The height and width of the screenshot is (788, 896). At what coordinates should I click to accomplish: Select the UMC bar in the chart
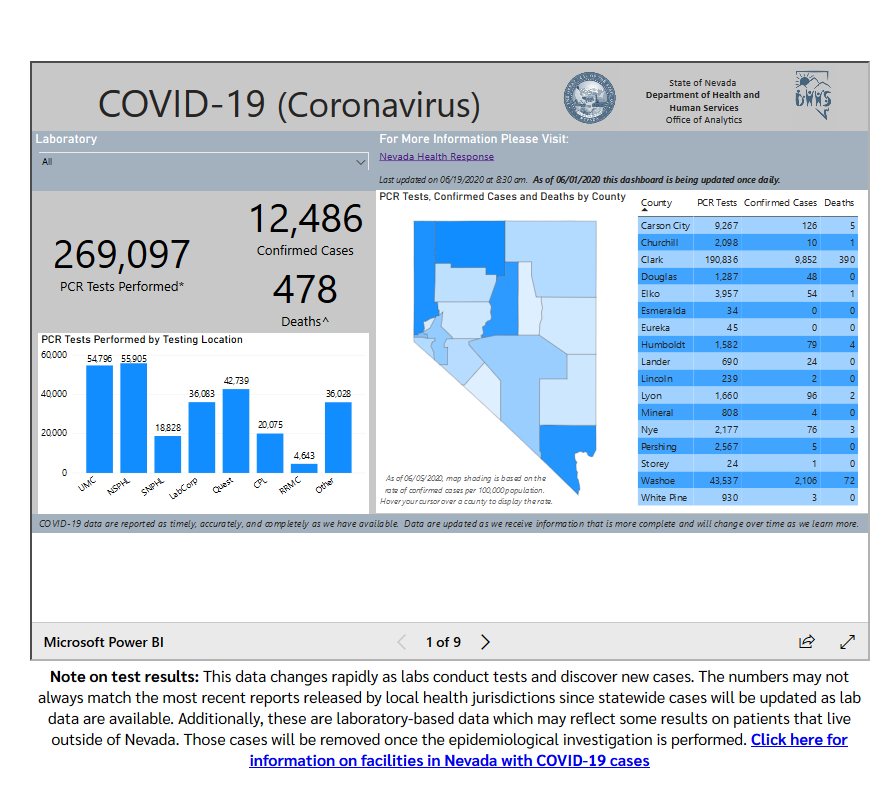(x=99, y=419)
